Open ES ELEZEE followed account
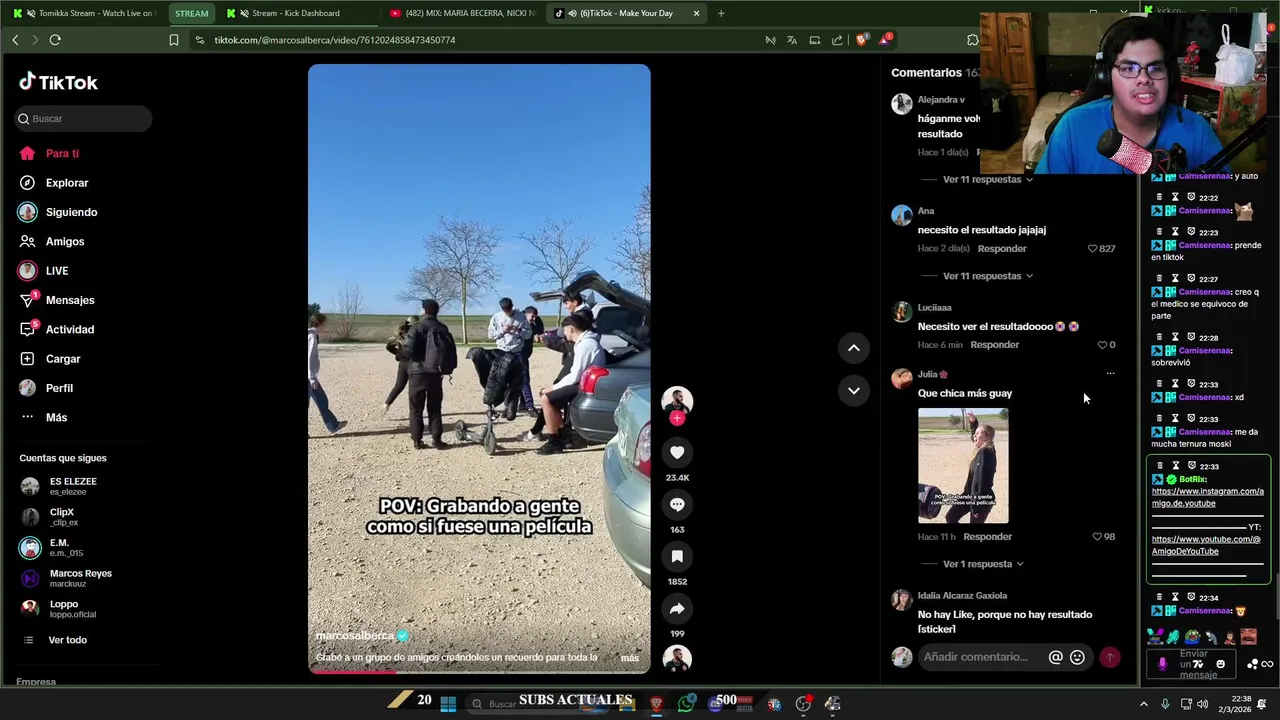Screen dimensions: 1280x720 pyautogui.click(x=60, y=486)
